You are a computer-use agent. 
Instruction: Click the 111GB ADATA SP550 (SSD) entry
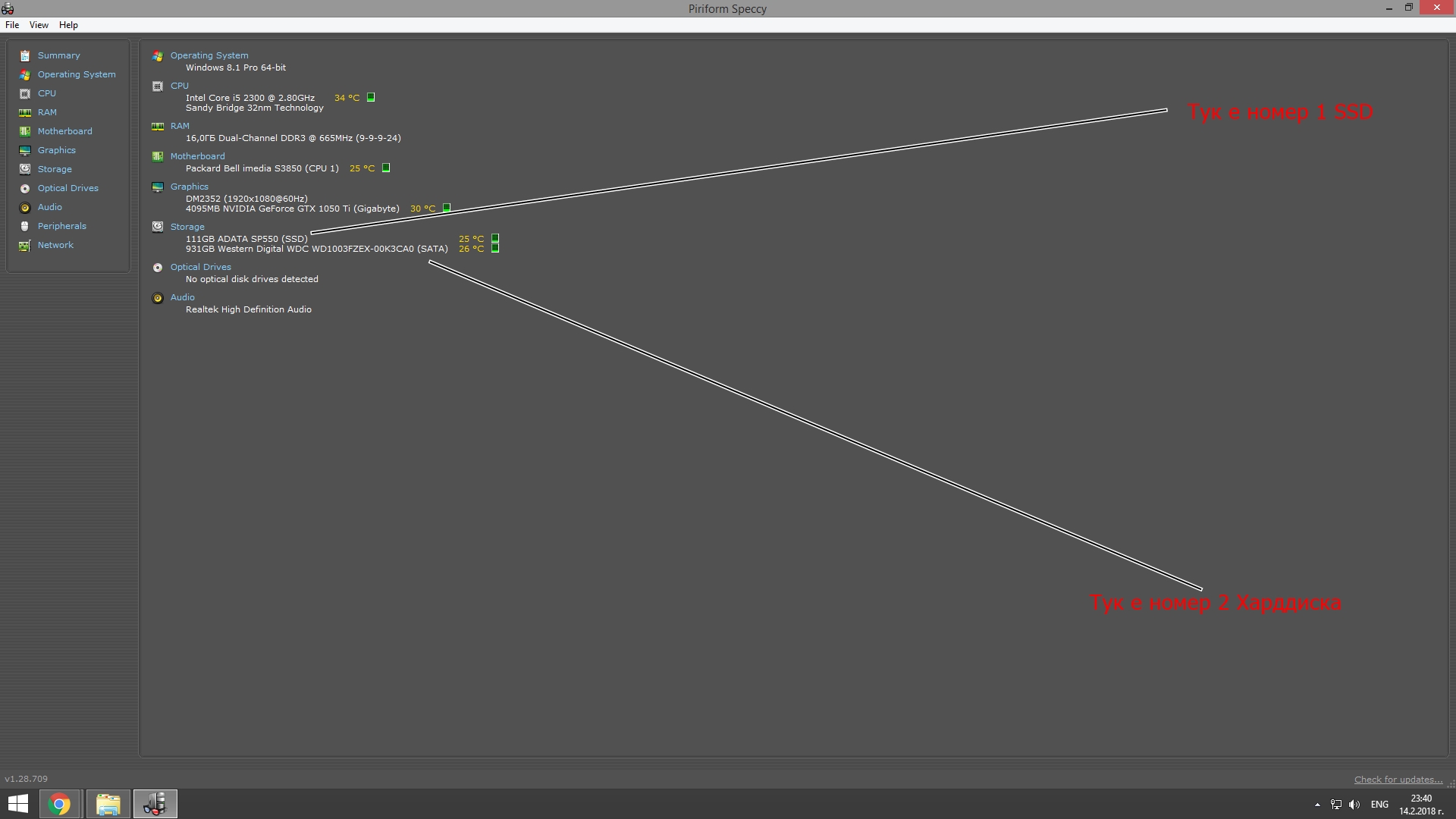click(246, 239)
